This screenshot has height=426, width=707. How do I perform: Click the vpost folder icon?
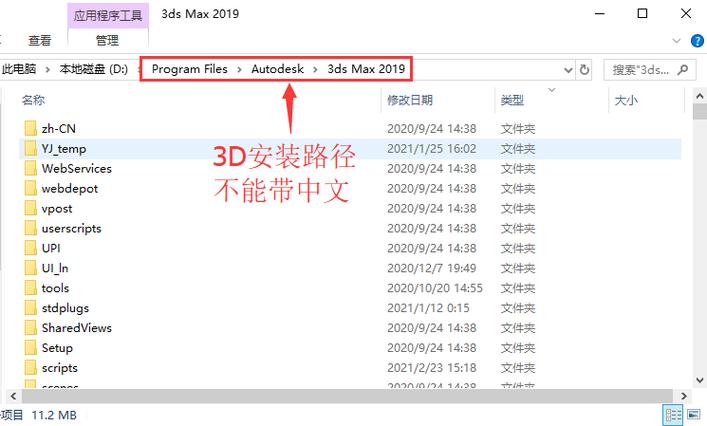[31, 208]
